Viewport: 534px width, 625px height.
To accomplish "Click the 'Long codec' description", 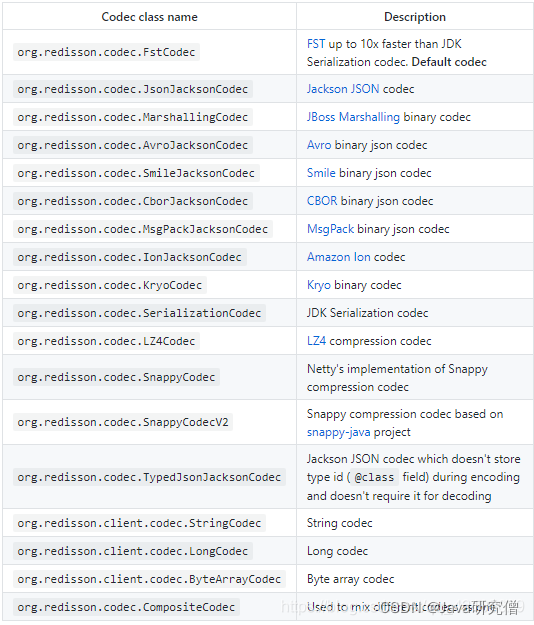I will [x=337, y=551].
